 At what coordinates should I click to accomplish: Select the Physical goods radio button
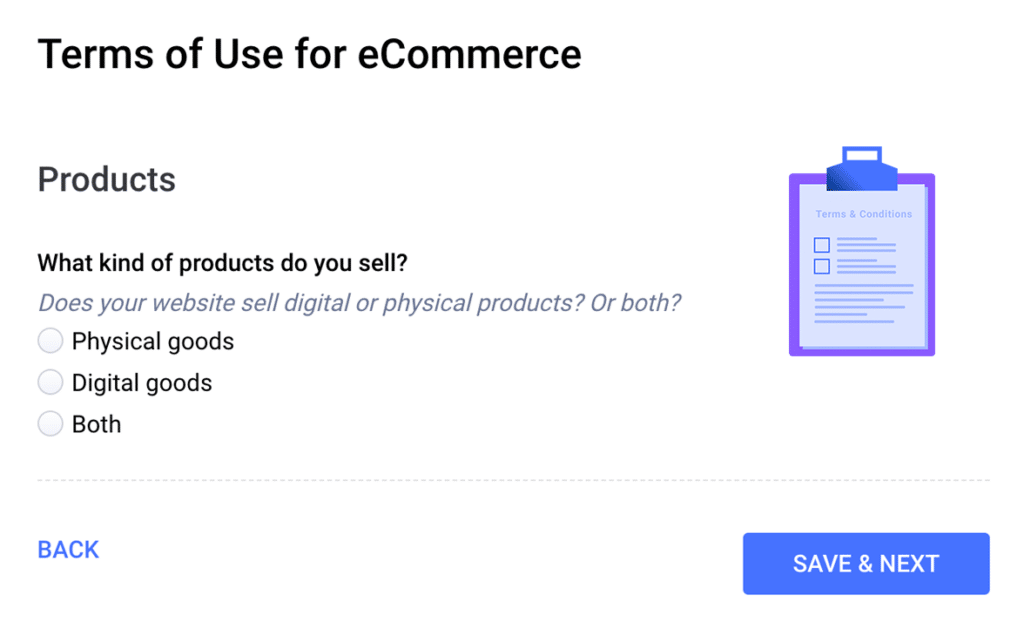tap(50, 342)
